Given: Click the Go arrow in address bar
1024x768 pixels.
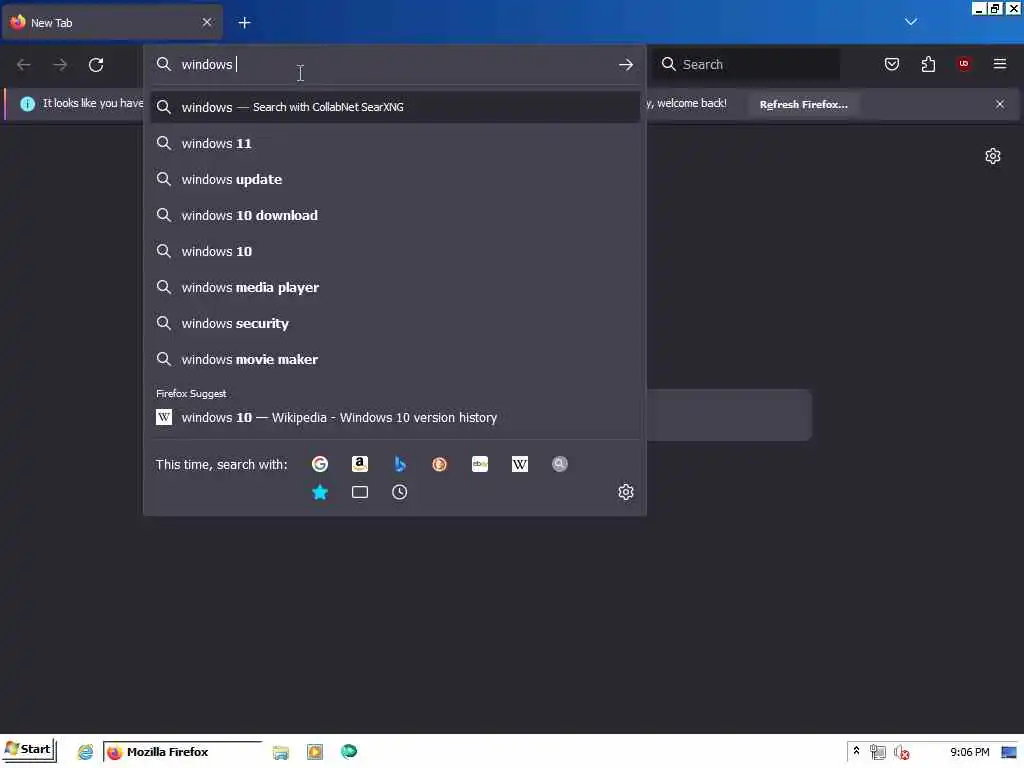Looking at the screenshot, I should tap(626, 65).
